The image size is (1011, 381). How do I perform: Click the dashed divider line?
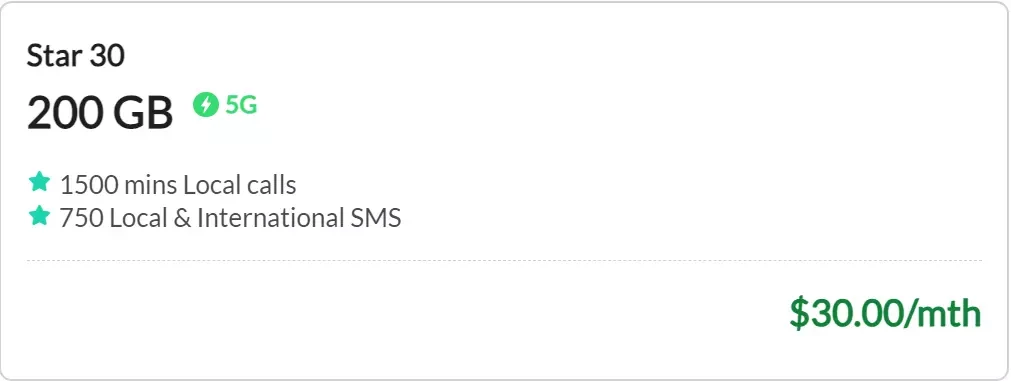pyautogui.click(x=504, y=260)
